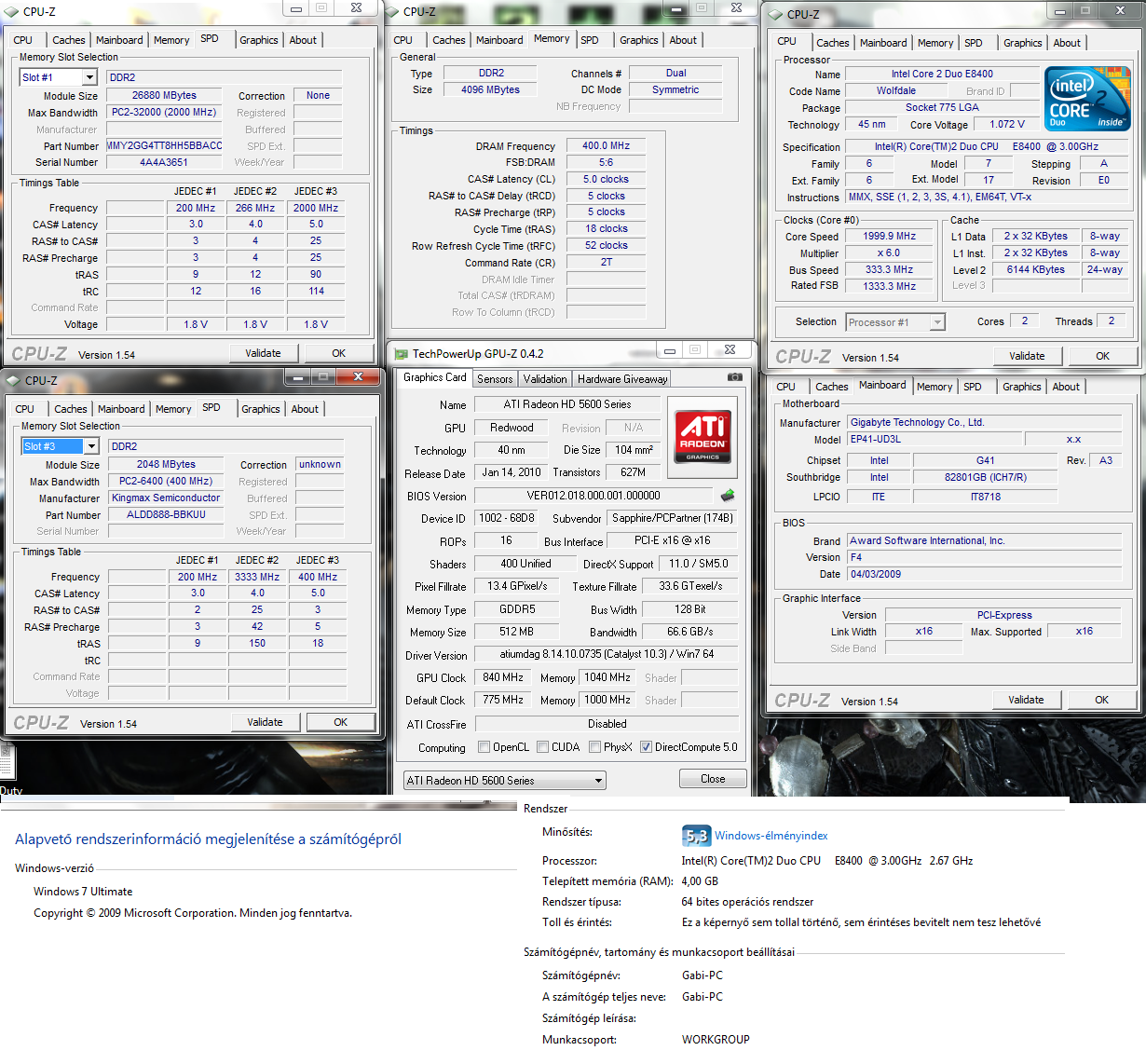This screenshot has height=1064, width=1146.
Task: Click the BIOS save icon in GPU-Z
Action: pos(728,496)
